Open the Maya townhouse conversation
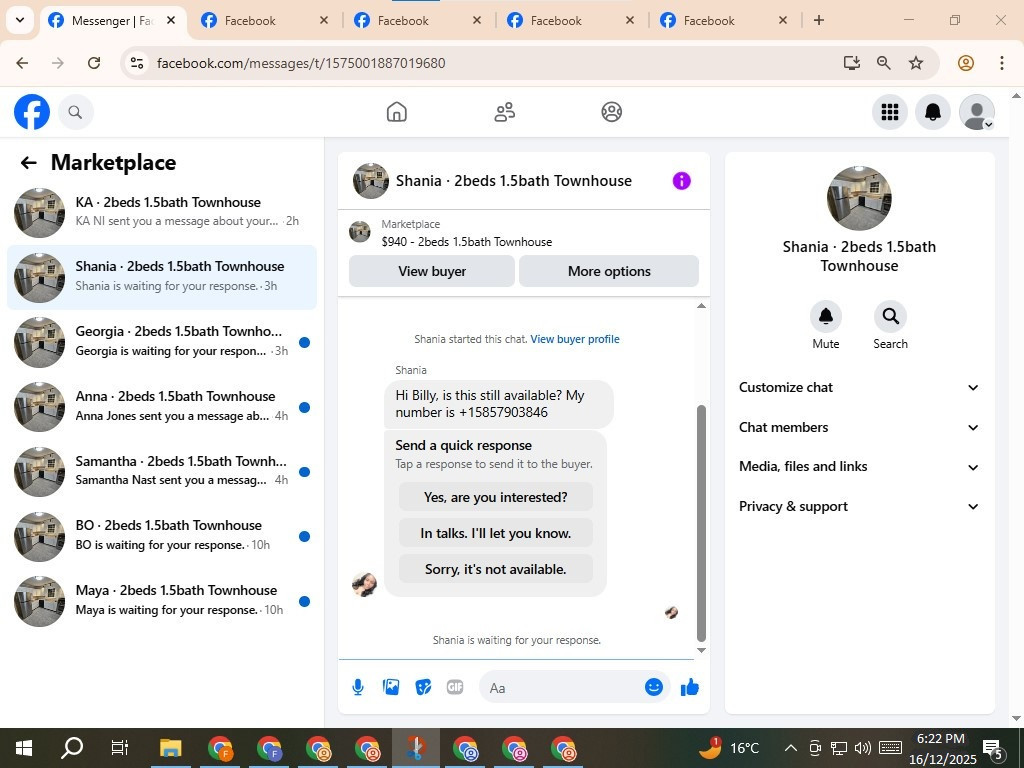Screen dimensions: 1024x768 point(162,600)
